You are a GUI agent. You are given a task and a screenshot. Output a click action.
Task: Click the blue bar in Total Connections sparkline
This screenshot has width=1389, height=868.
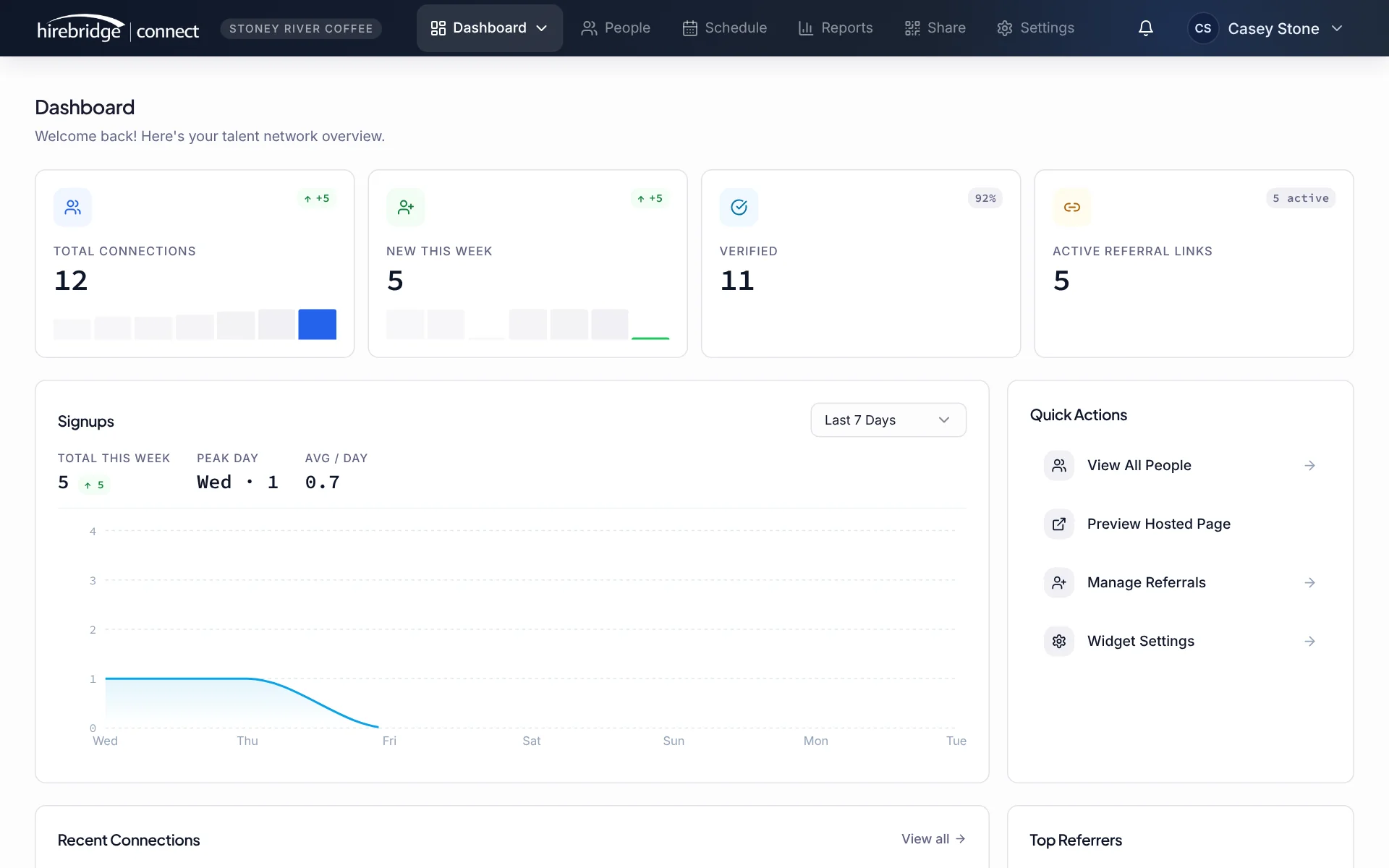click(x=317, y=324)
